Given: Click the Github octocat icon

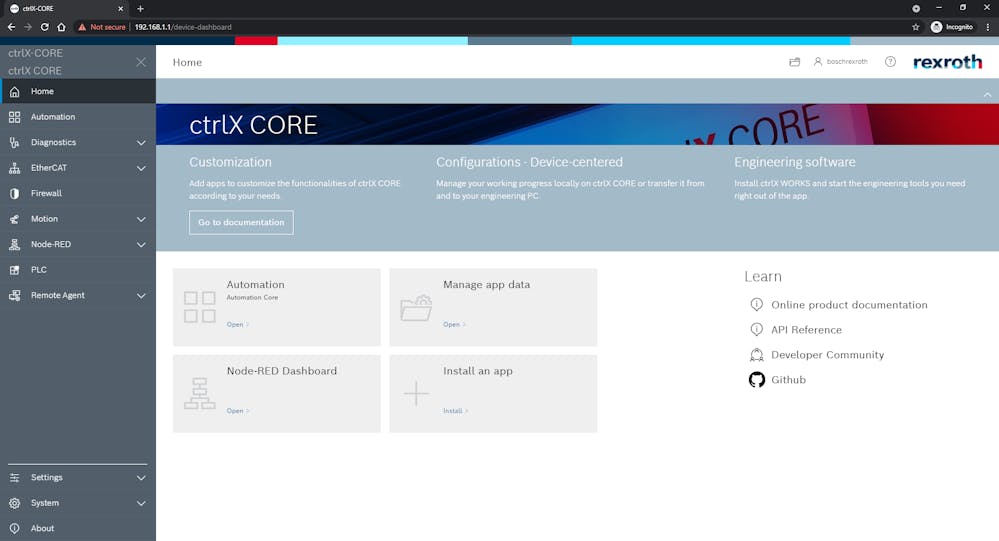Looking at the screenshot, I should [x=756, y=380].
